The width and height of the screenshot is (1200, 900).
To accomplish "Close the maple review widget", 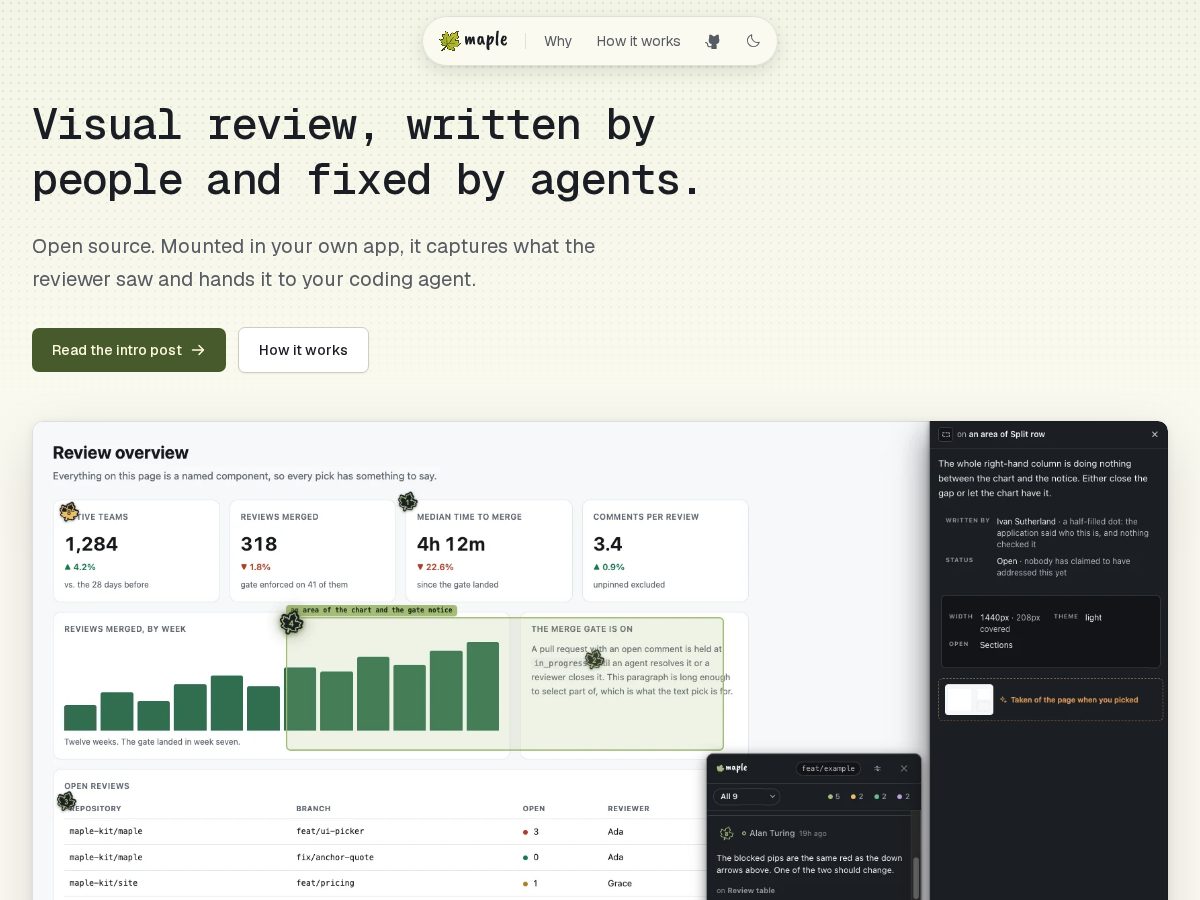I will point(904,768).
